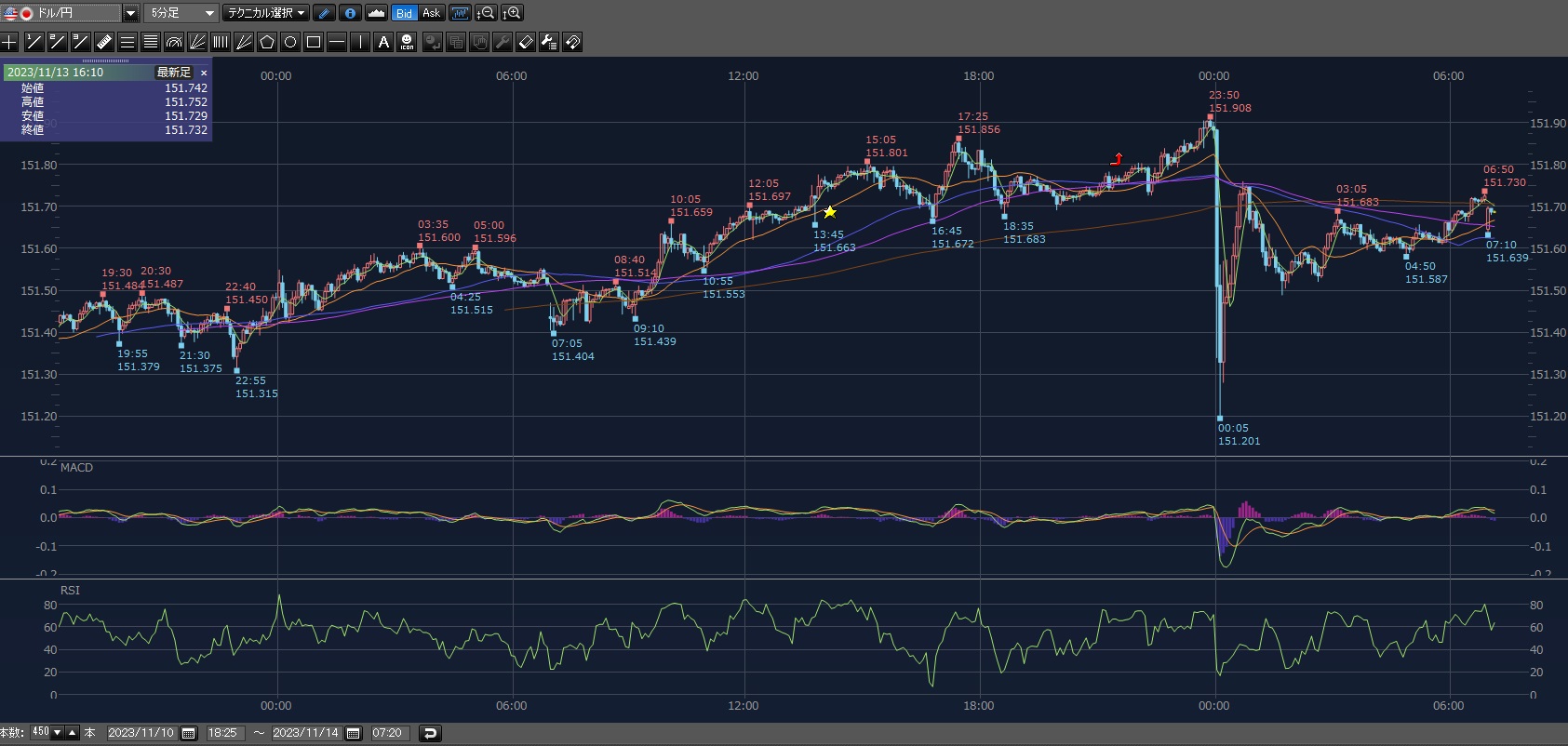Choose the pentagon shape drawing tool
The image size is (1568, 746).
[267, 42]
